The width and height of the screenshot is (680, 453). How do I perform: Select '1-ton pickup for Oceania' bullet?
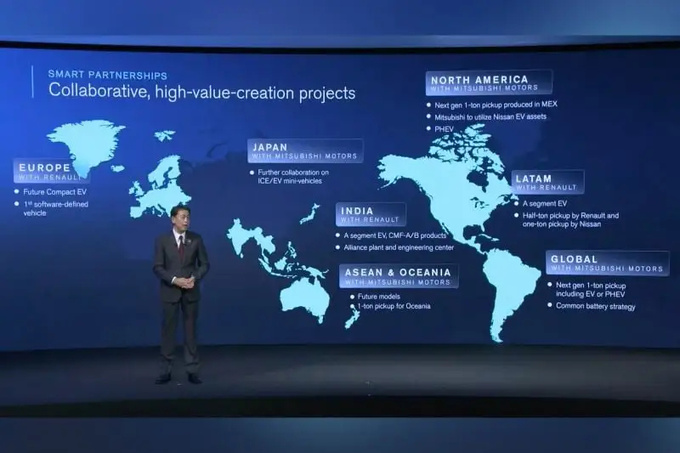[394, 306]
